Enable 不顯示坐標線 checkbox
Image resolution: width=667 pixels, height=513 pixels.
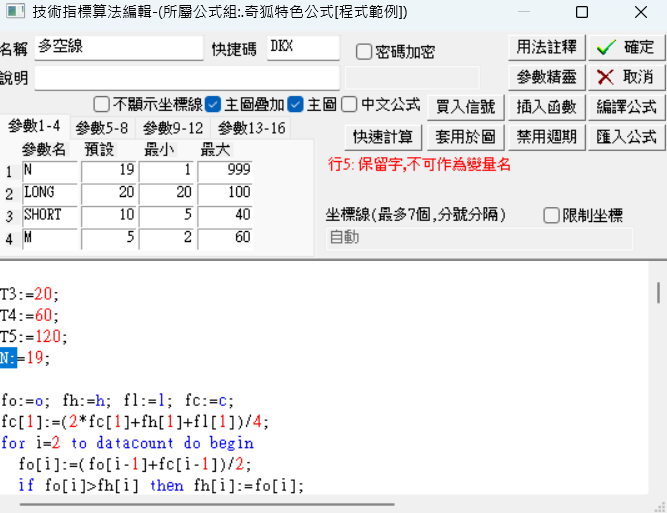(x=101, y=104)
